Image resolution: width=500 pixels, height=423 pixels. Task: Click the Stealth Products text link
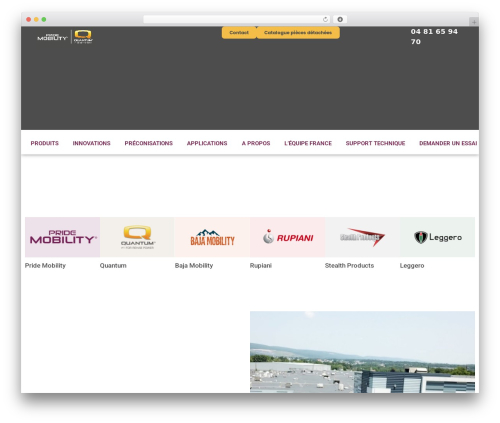349,266
